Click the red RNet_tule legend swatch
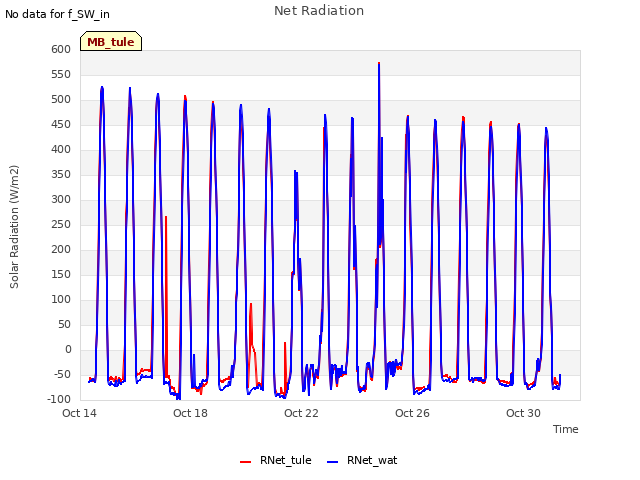640x480 pixels. (x=245, y=462)
